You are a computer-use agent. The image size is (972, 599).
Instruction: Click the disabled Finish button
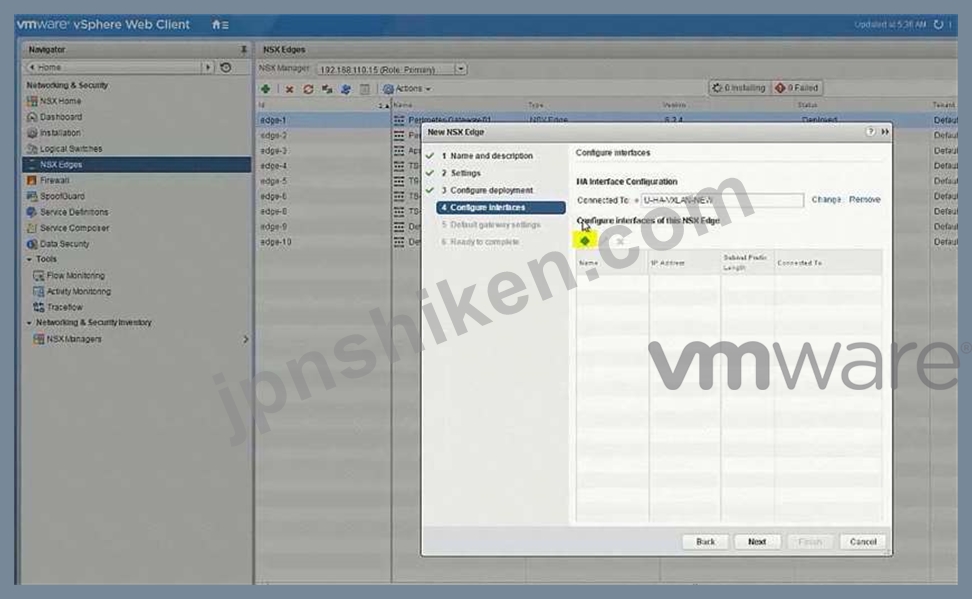[810, 542]
